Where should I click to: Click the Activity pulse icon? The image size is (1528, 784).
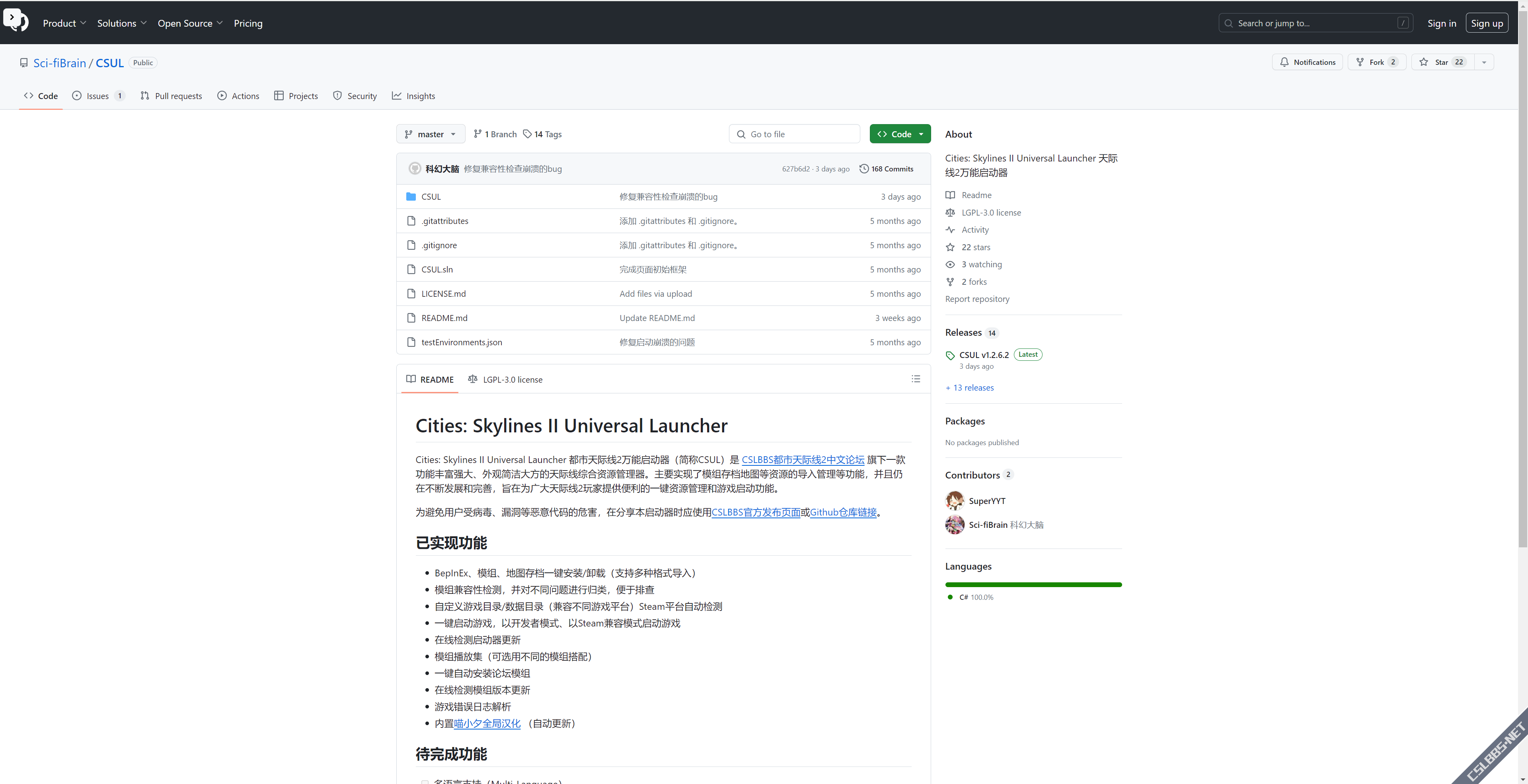pos(950,230)
